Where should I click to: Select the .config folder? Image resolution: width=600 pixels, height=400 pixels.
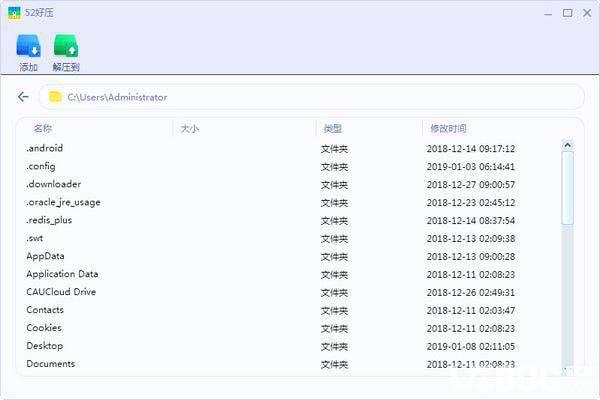pyautogui.click(x=41, y=166)
